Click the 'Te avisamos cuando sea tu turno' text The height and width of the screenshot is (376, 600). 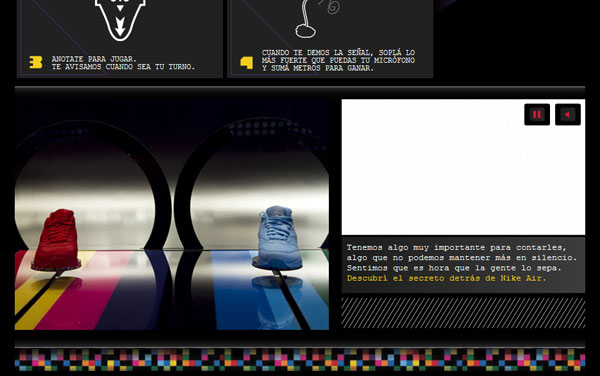pos(123,67)
